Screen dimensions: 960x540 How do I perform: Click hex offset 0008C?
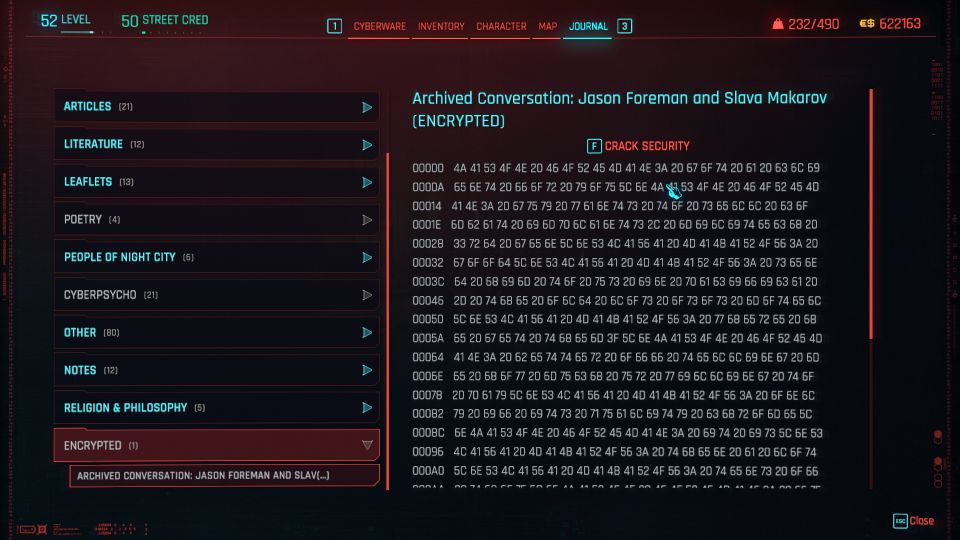click(x=428, y=433)
